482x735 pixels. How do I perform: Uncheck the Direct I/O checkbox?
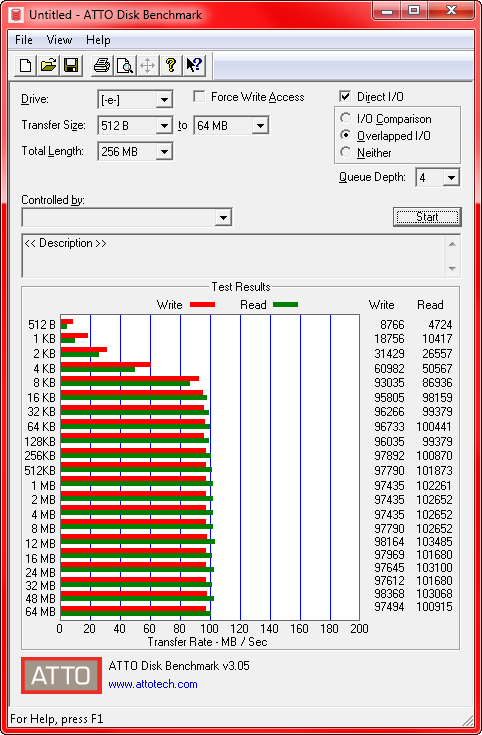point(345,97)
